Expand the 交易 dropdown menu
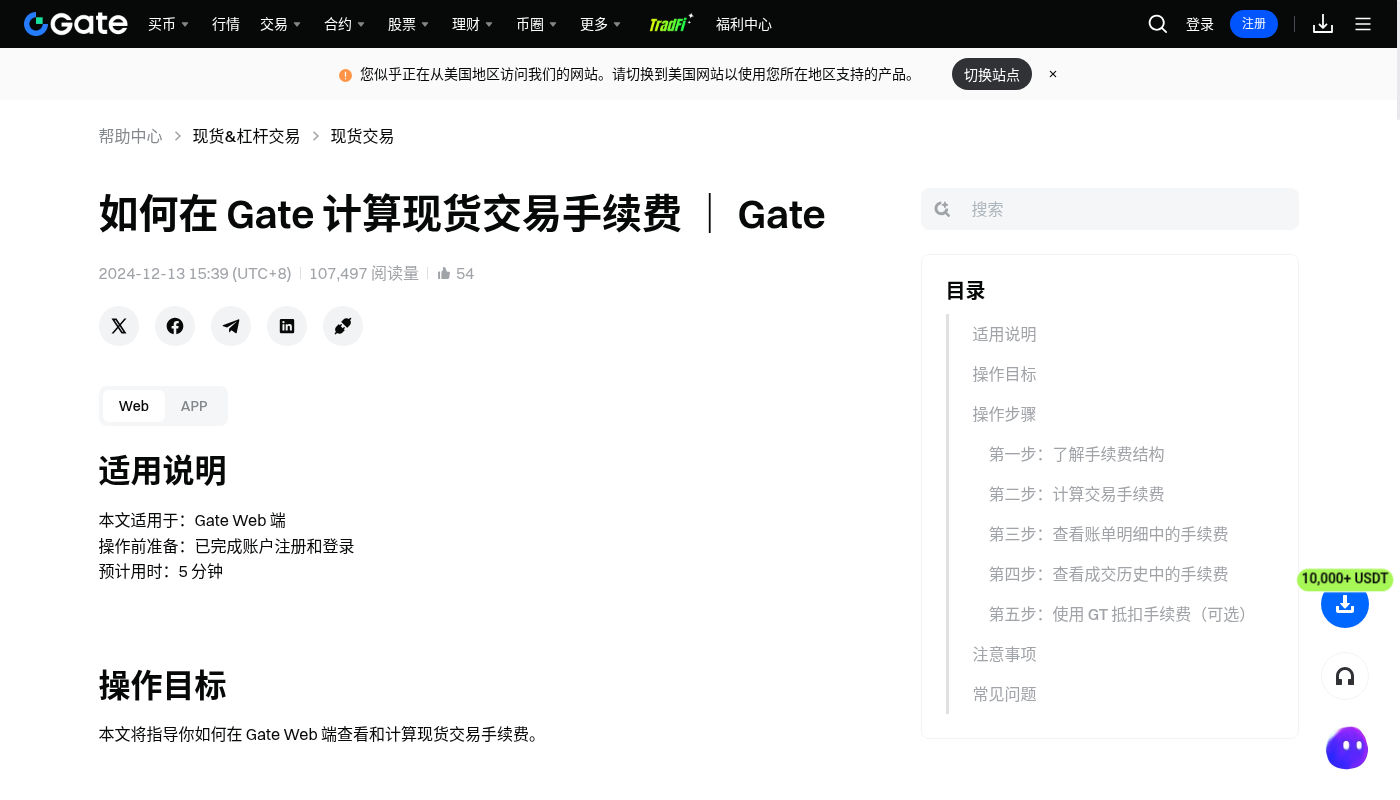 coord(280,24)
